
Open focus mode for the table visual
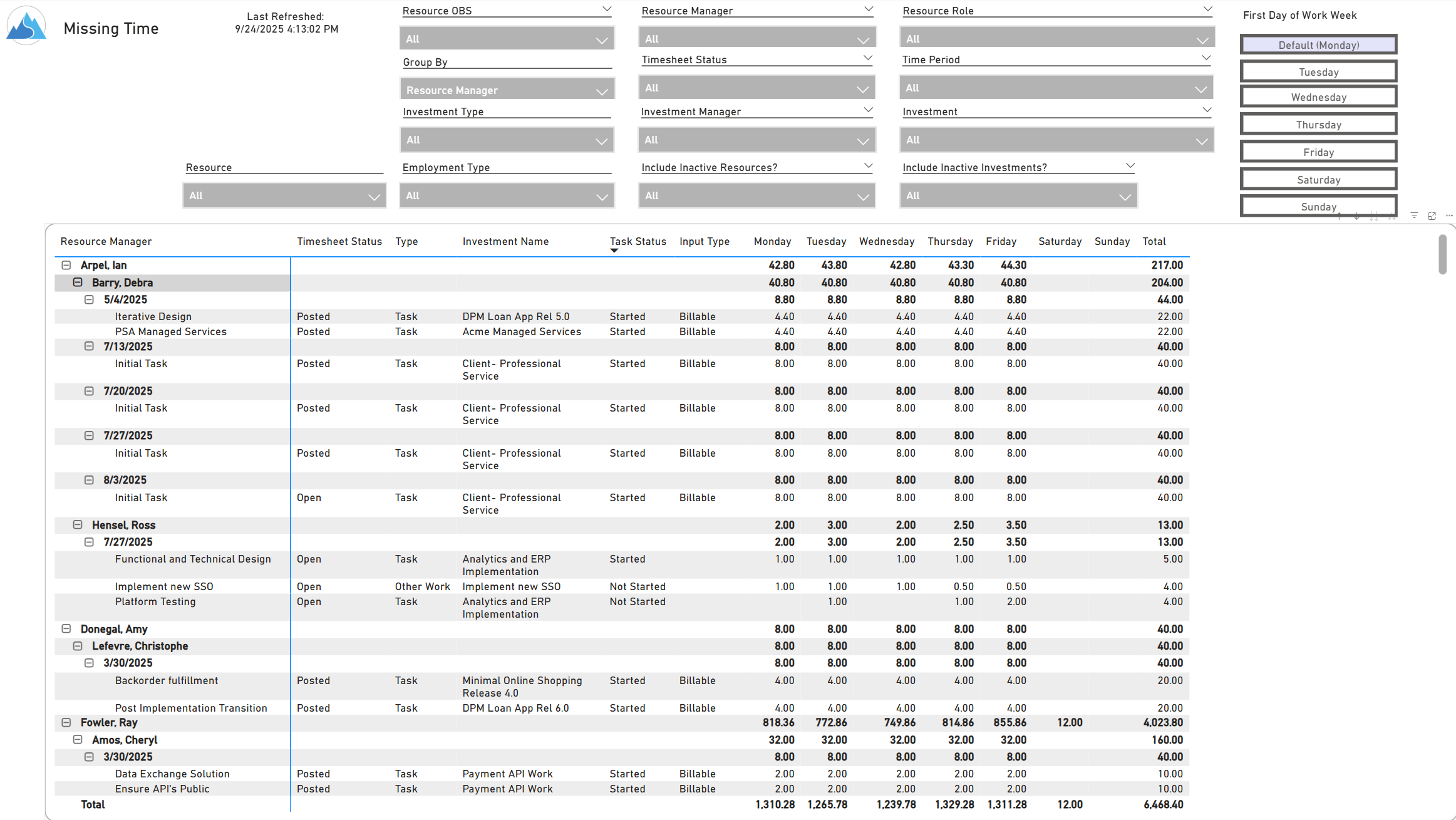tap(1432, 215)
